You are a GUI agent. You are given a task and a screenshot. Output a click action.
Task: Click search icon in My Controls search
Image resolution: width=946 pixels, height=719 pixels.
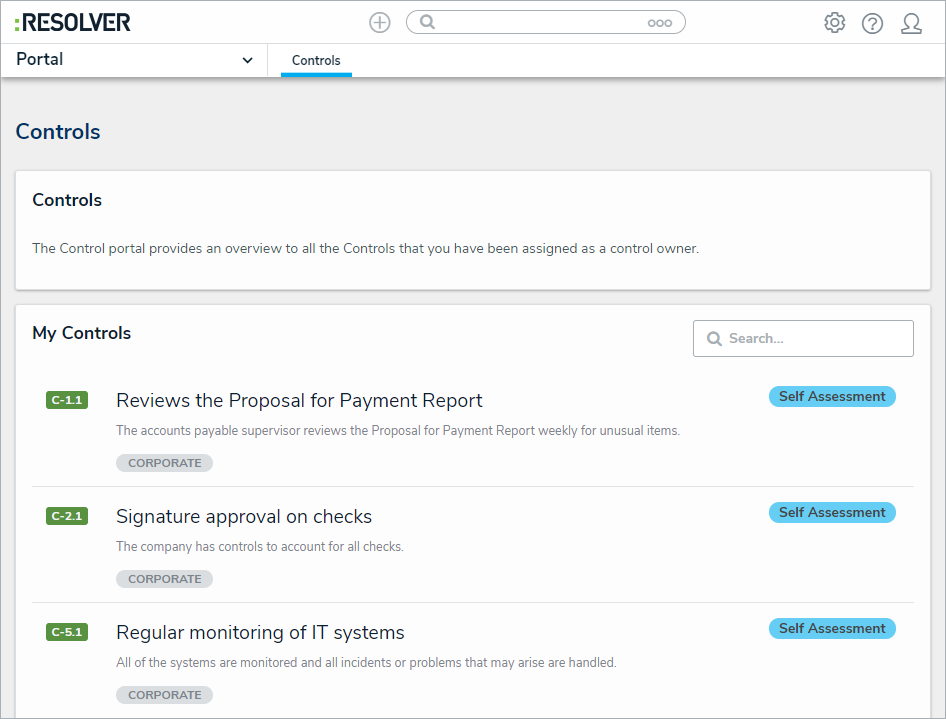pyautogui.click(x=714, y=339)
